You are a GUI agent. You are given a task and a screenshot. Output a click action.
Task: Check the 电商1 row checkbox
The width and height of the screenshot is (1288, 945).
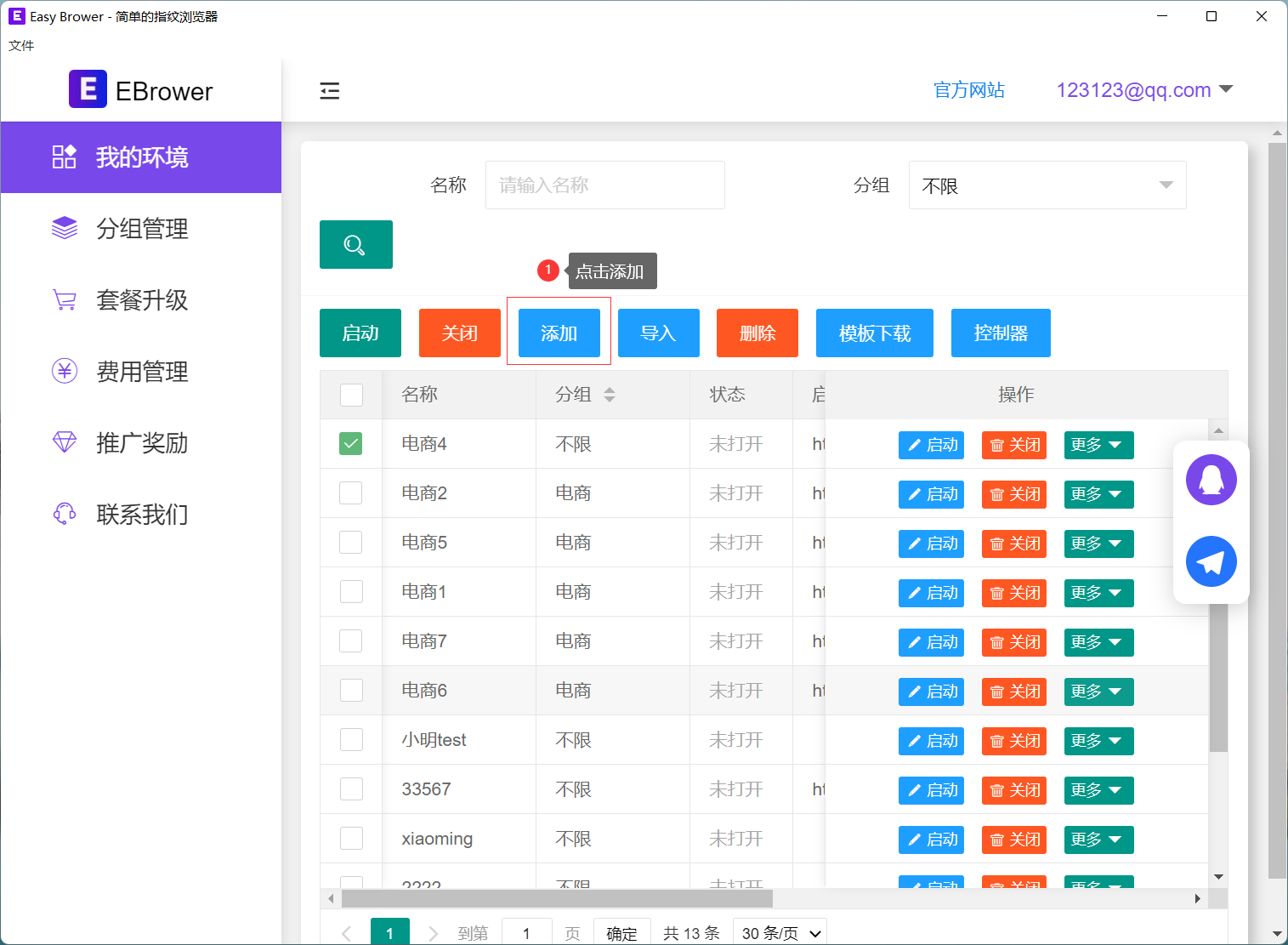pyautogui.click(x=351, y=592)
